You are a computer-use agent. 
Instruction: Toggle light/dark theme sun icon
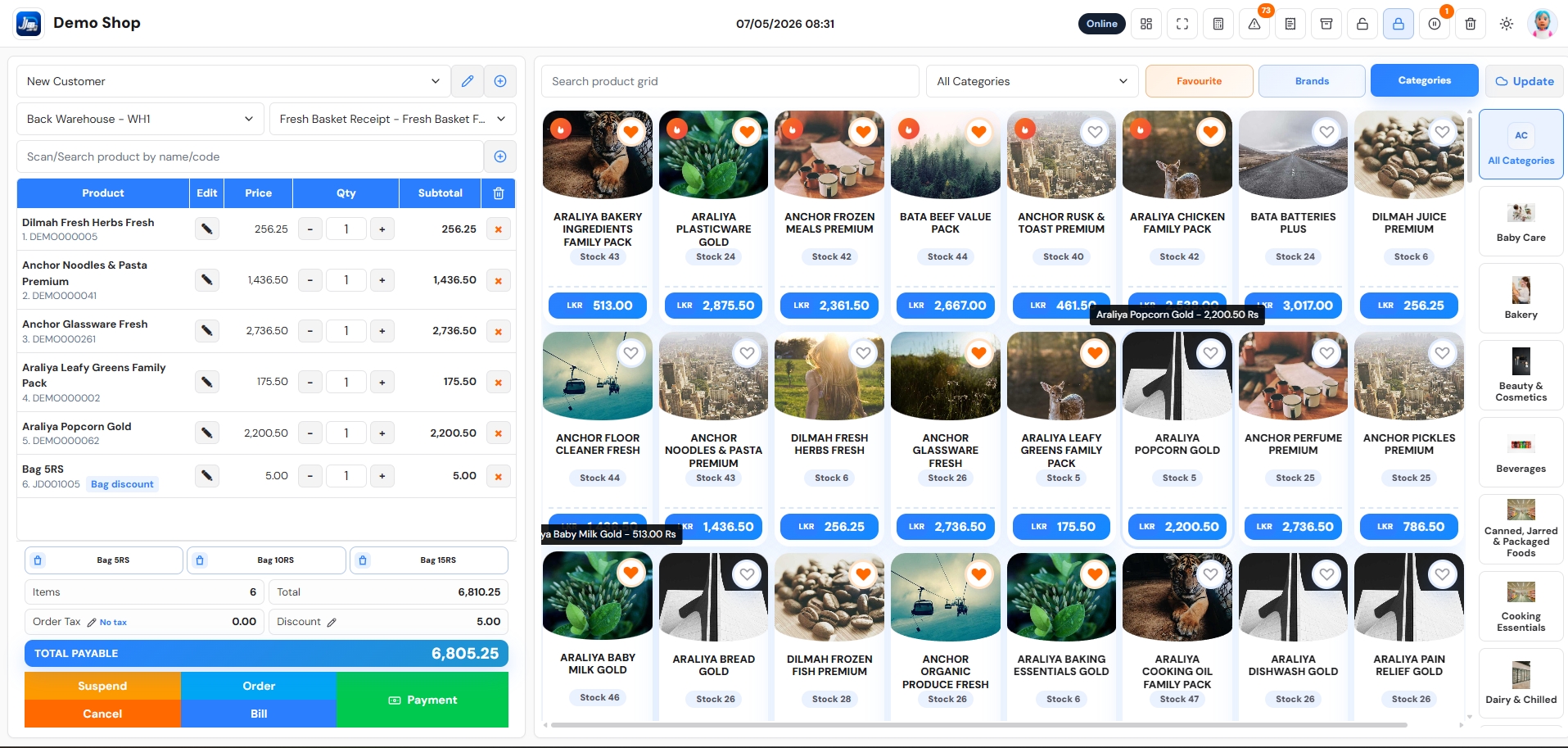(1507, 24)
